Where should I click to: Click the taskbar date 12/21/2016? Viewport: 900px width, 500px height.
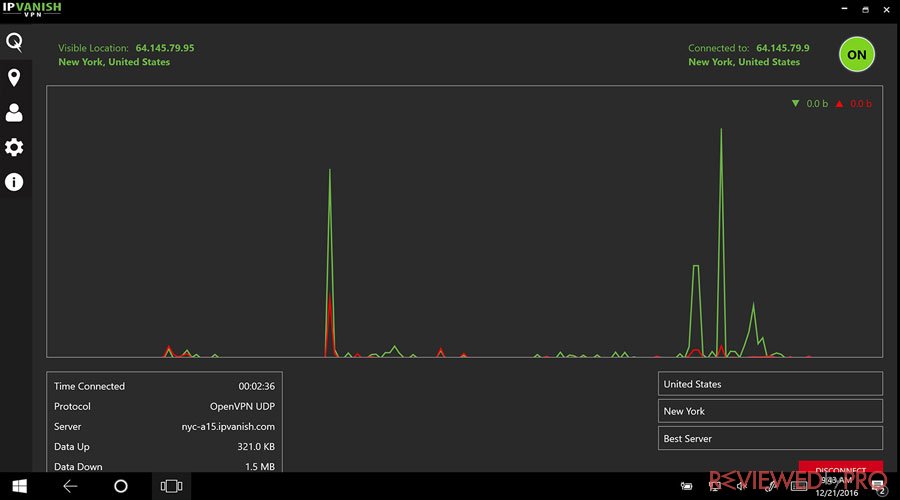coord(837,493)
